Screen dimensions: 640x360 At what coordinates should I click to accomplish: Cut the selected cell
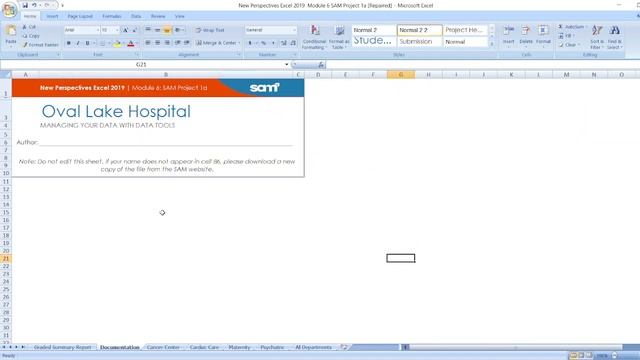(29, 27)
